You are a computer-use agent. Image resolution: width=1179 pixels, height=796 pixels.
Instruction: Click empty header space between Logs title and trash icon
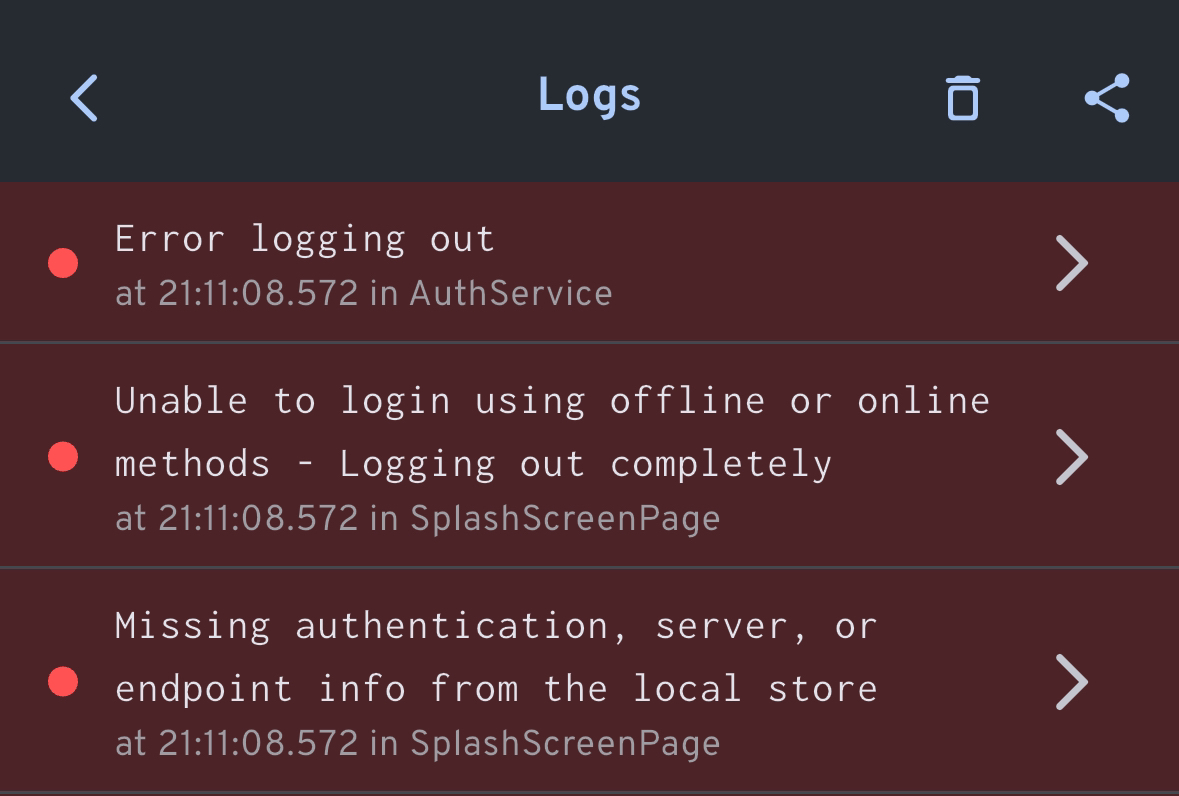point(790,98)
